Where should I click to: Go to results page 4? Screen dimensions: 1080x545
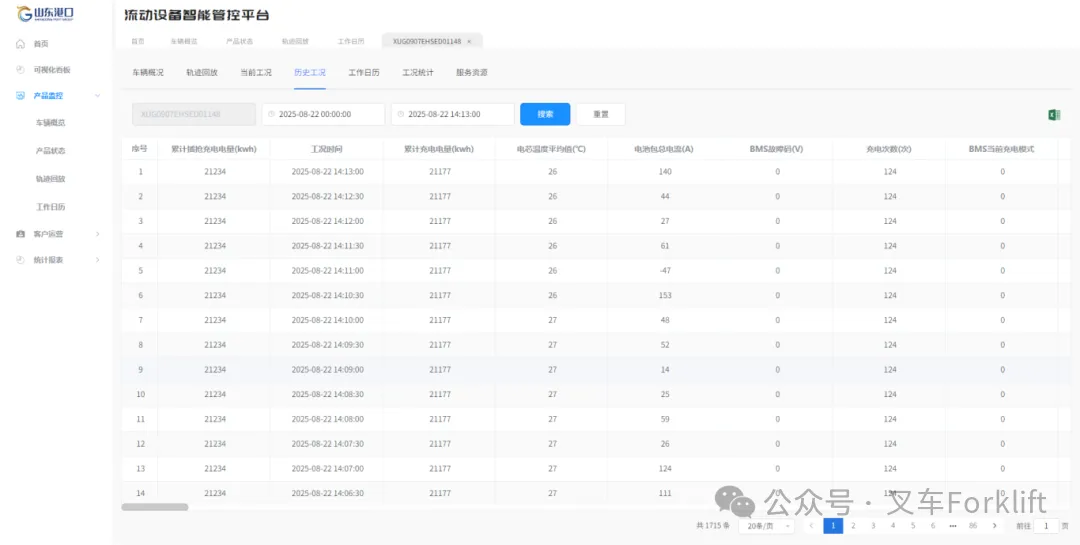pyautogui.click(x=893, y=526)
